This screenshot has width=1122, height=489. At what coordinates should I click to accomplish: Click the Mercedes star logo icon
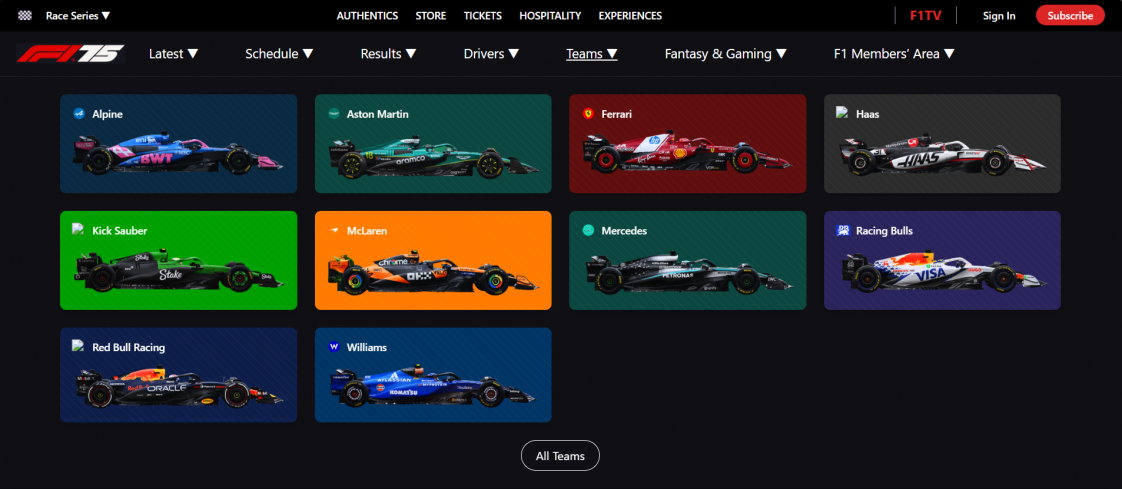pos(588,230)
